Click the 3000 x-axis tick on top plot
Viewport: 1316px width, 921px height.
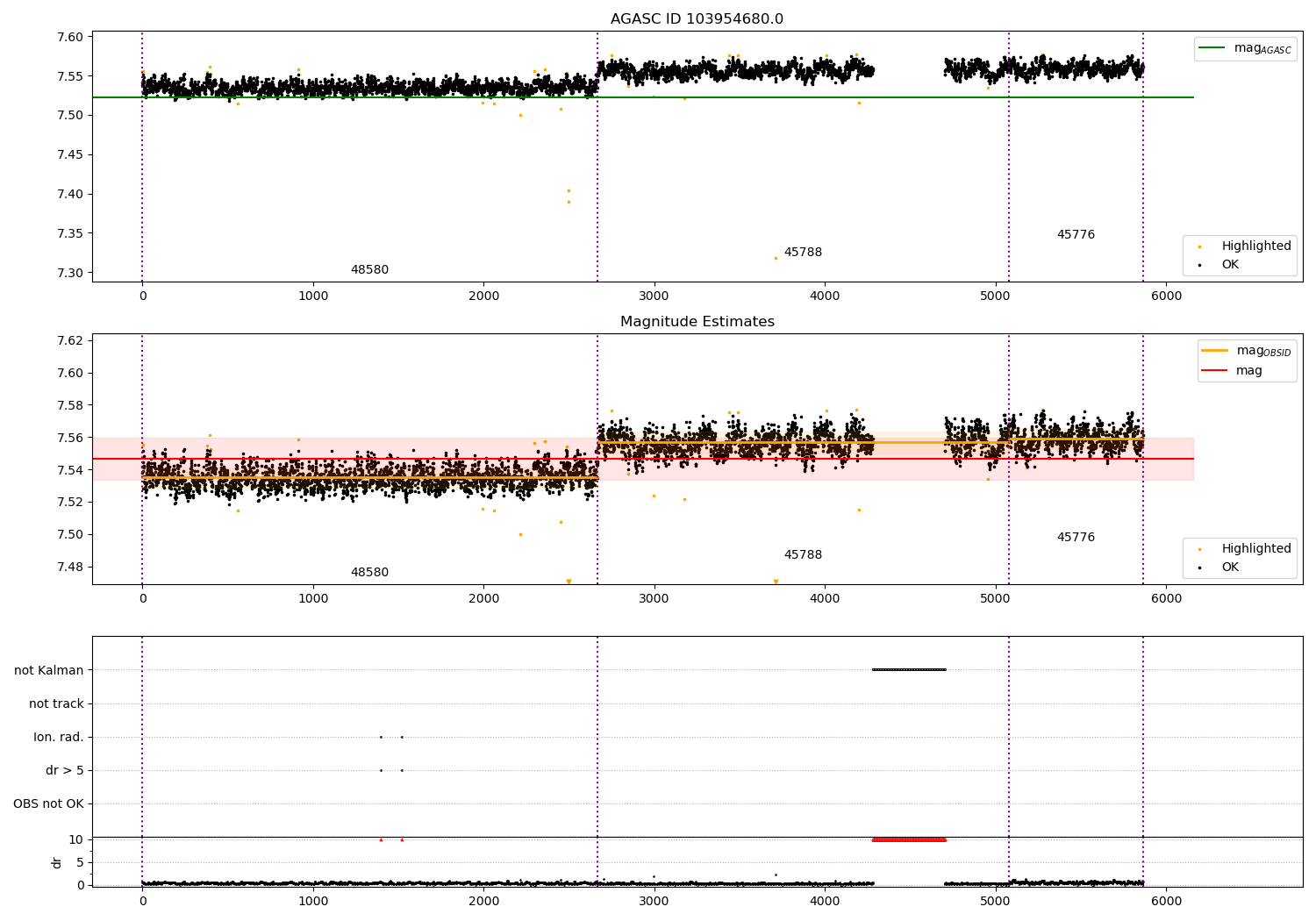tap(654, 296)
